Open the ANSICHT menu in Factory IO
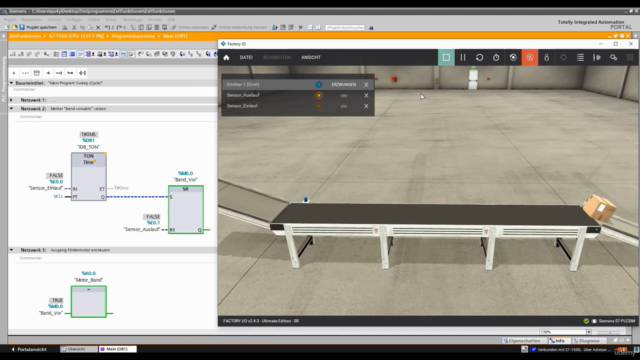The image size is (640, 360). tap(311, 58)
